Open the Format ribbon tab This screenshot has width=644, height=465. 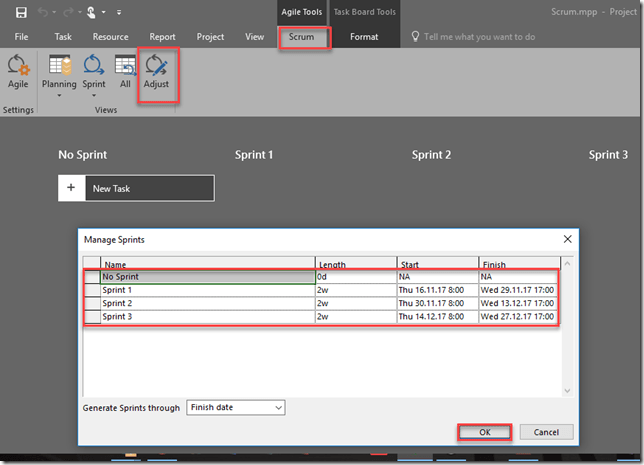point(364,37)
